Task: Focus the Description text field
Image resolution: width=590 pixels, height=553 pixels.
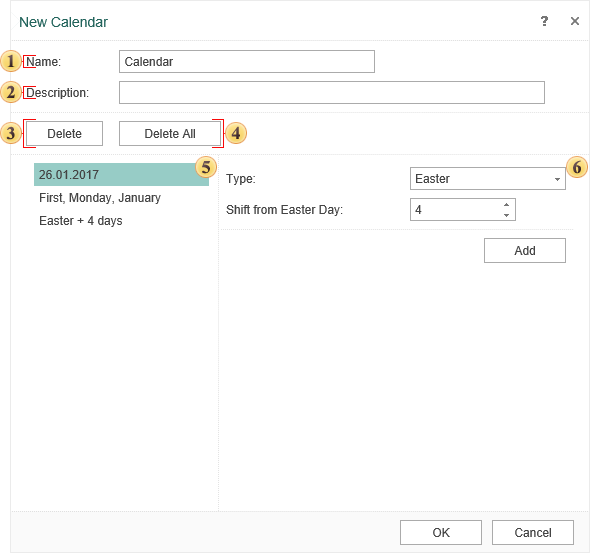Action: [x=332, y=93]
